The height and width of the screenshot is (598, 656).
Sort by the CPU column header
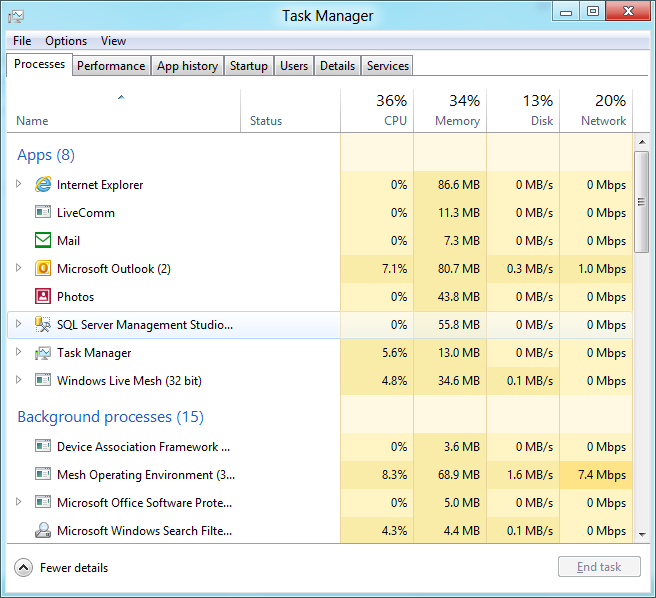click(377, 111)
